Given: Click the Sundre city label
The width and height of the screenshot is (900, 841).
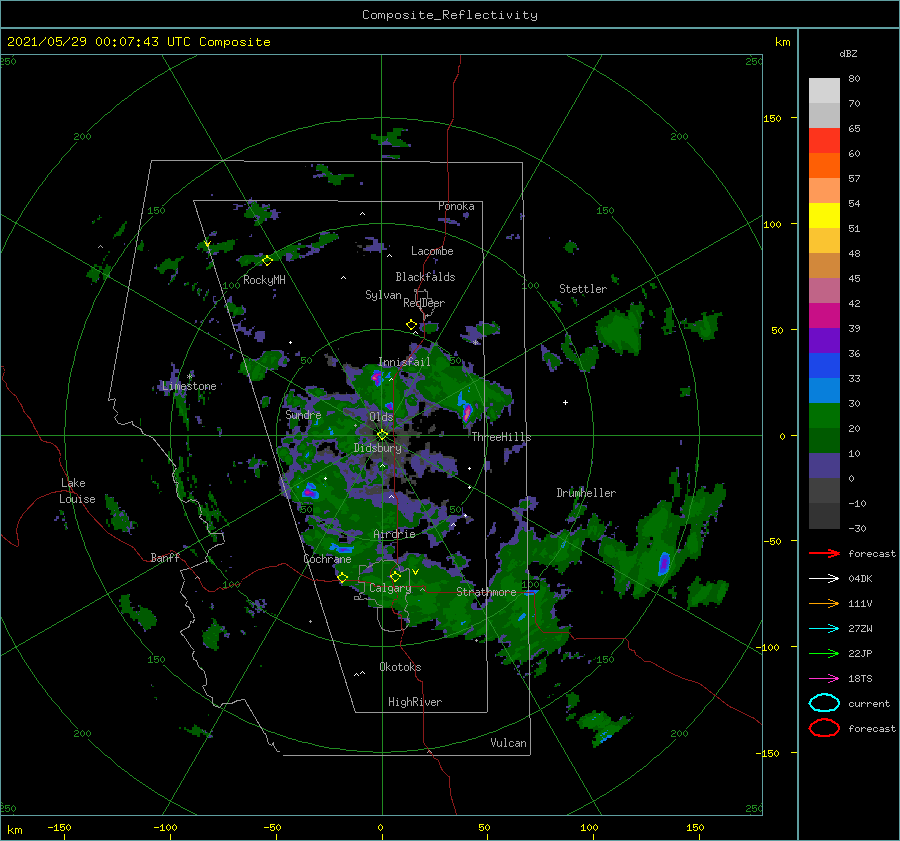Looking at the screenshot, I should click(x=303, y=414).
